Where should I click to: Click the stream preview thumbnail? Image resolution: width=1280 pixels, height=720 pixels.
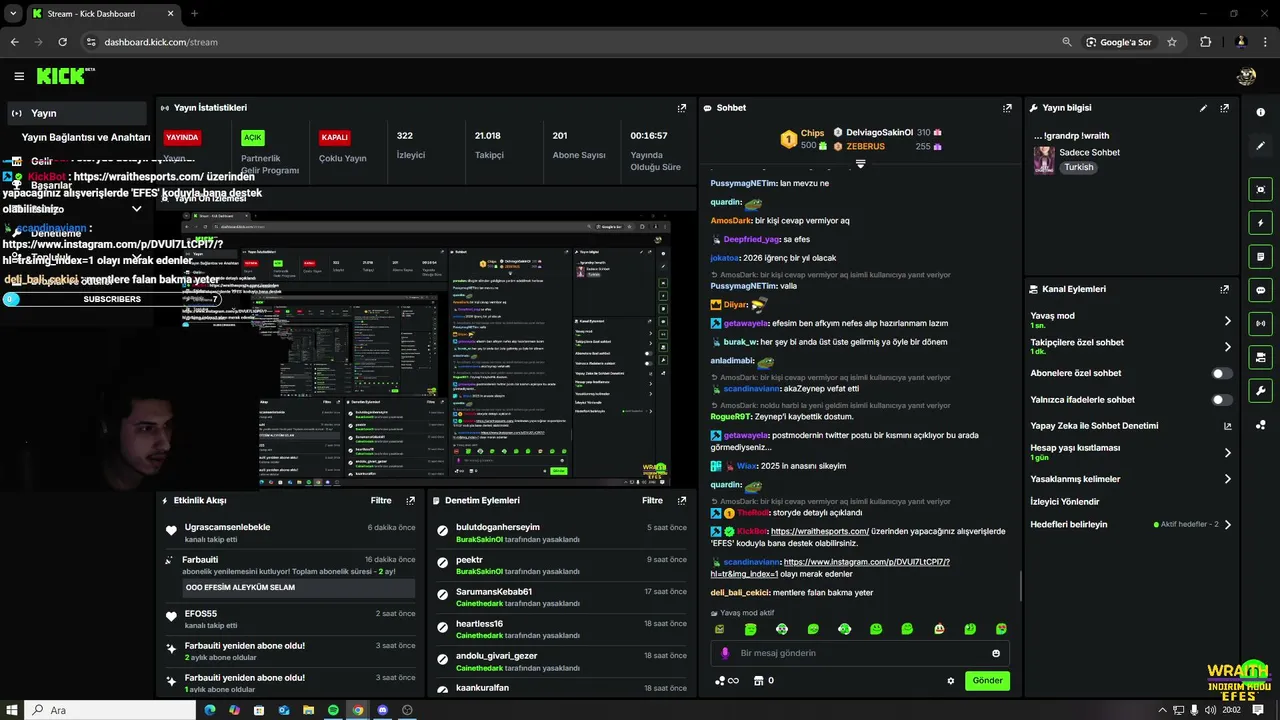click(425, 349)
